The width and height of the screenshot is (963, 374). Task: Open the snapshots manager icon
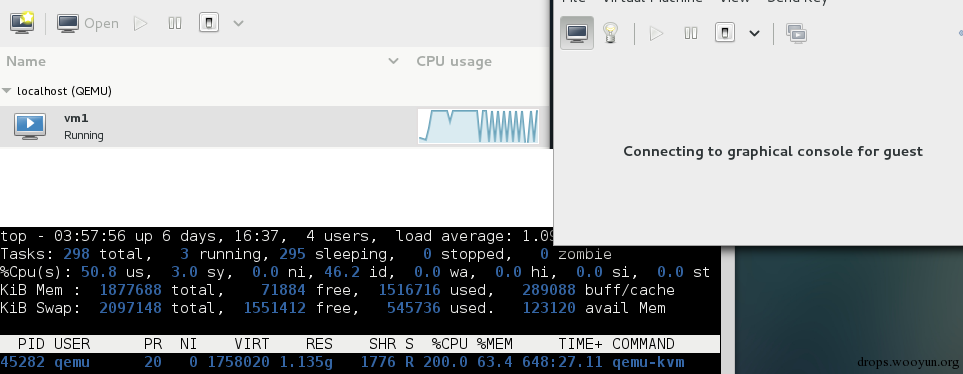[x=797, y=33]
